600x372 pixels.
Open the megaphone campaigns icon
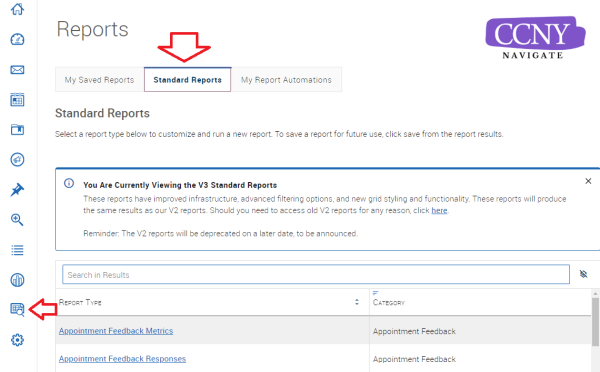17,160
